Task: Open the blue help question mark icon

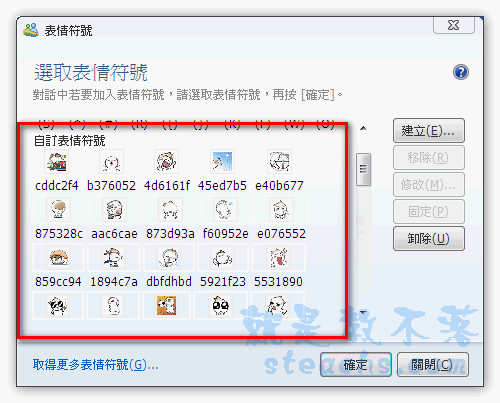Action: pos(461,72)
